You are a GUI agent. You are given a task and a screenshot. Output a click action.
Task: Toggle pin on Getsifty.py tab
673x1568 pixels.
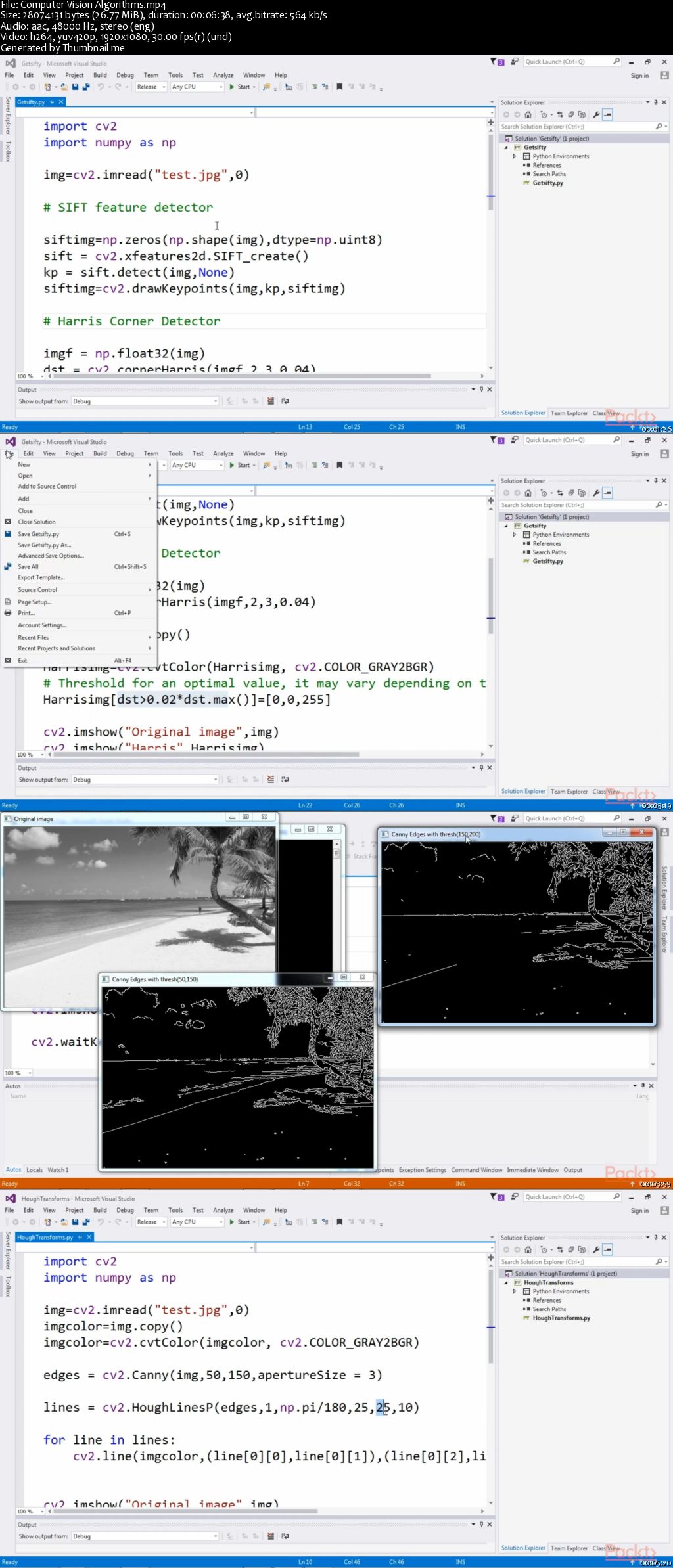(52, 102)
